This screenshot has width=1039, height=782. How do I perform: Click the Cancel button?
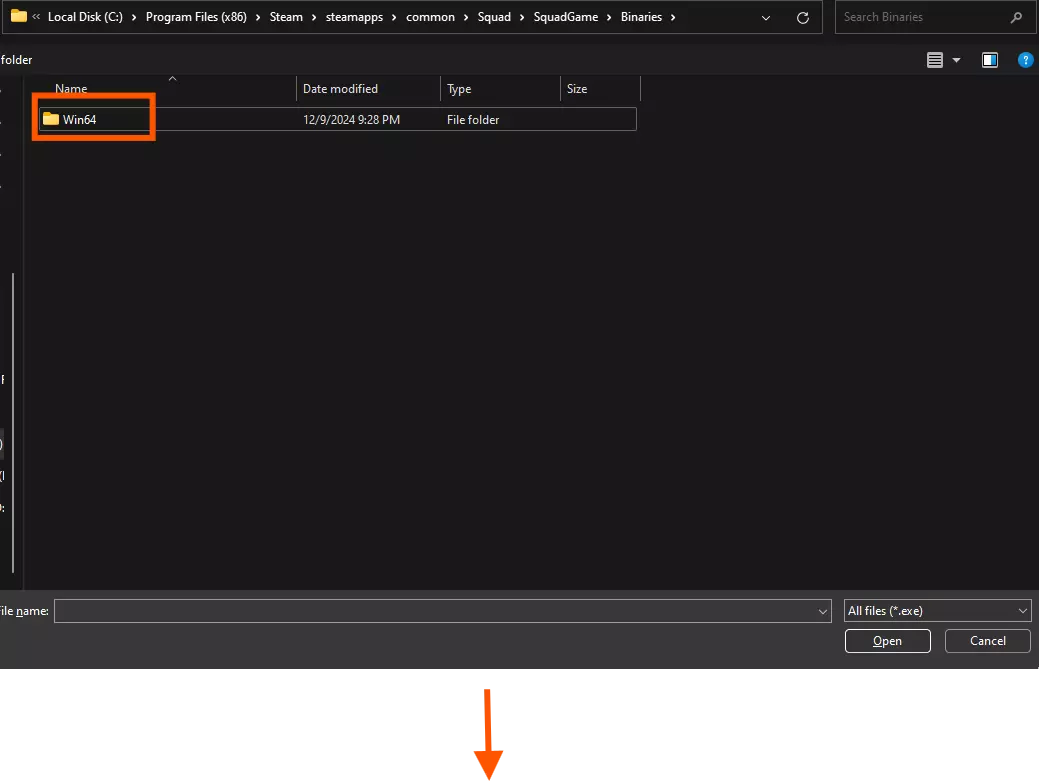(987, 641)
